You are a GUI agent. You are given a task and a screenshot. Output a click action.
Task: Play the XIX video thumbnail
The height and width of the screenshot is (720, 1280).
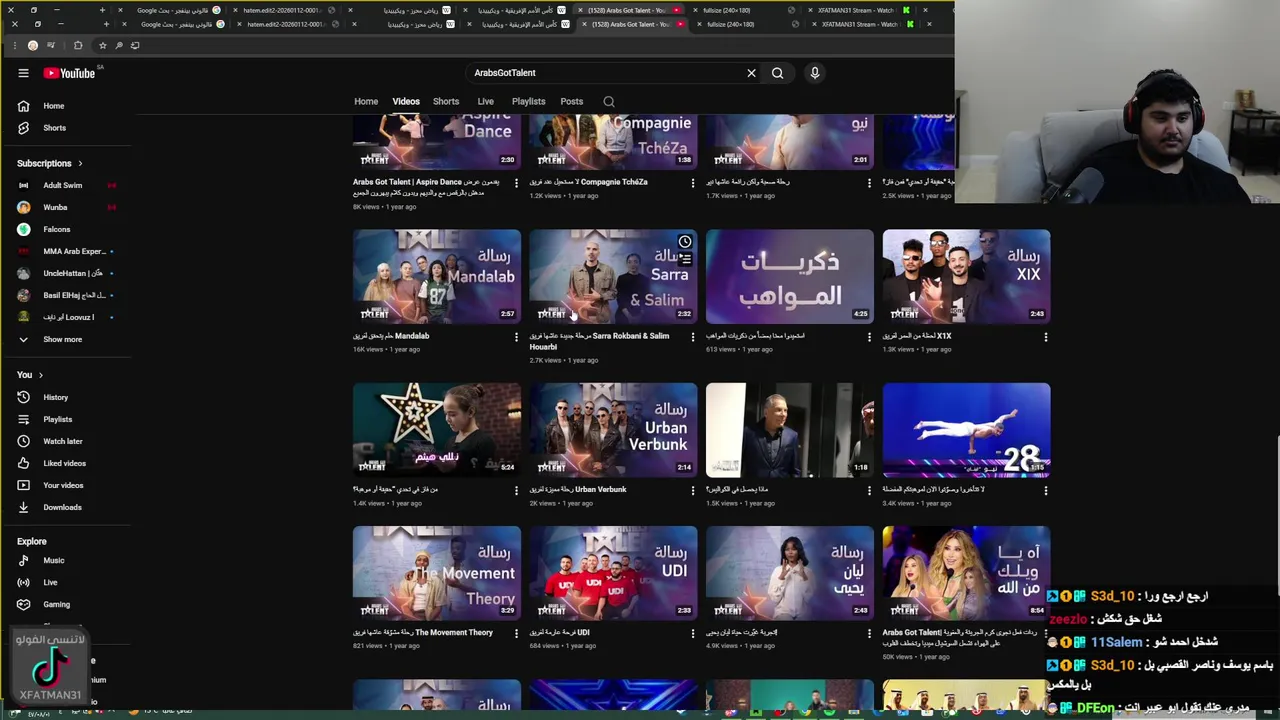[966, 276]
